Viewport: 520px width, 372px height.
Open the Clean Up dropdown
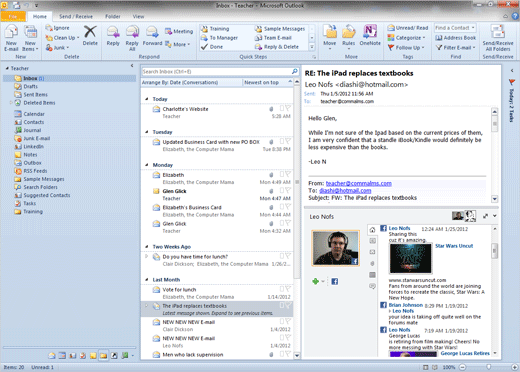[62, 38]
